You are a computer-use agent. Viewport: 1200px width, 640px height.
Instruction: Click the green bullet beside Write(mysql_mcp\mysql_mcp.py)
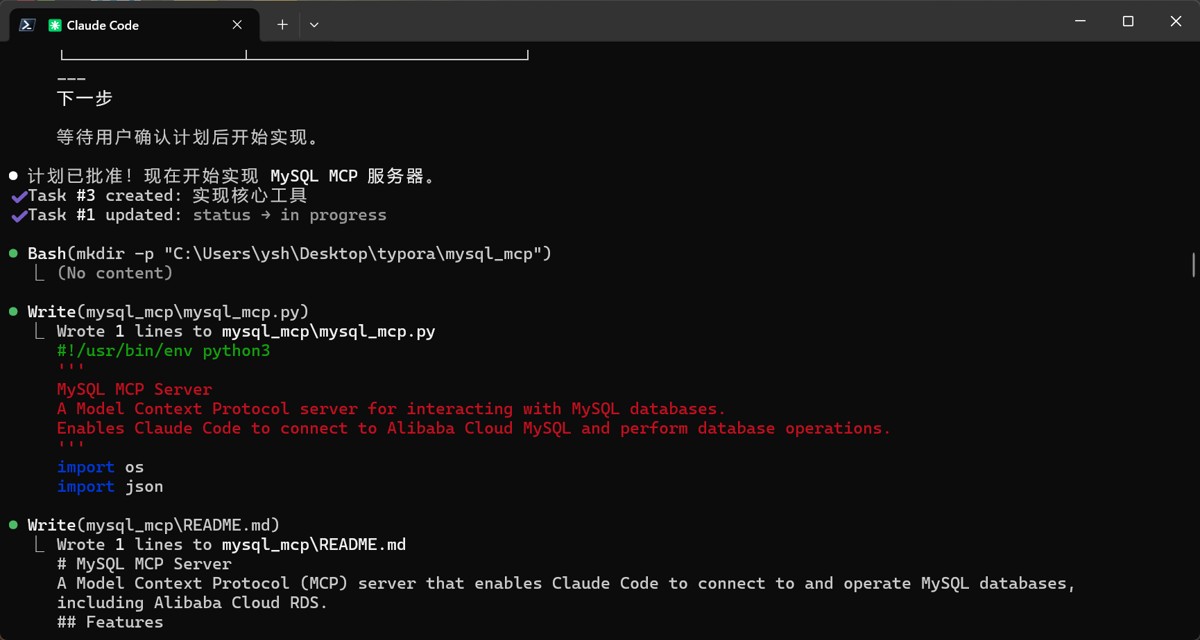point(13,312)
